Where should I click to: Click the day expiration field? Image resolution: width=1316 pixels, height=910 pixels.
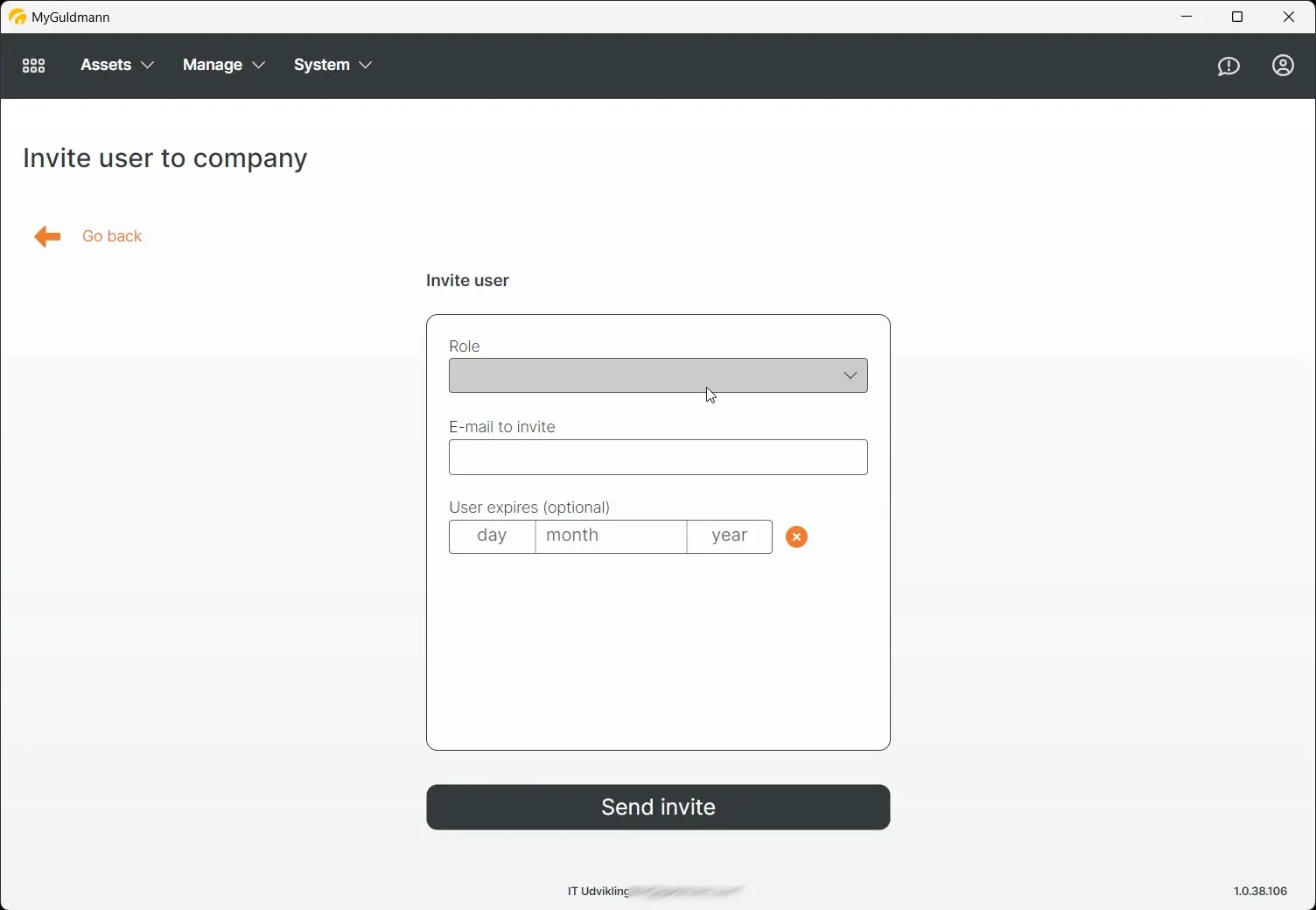point(491,536)
